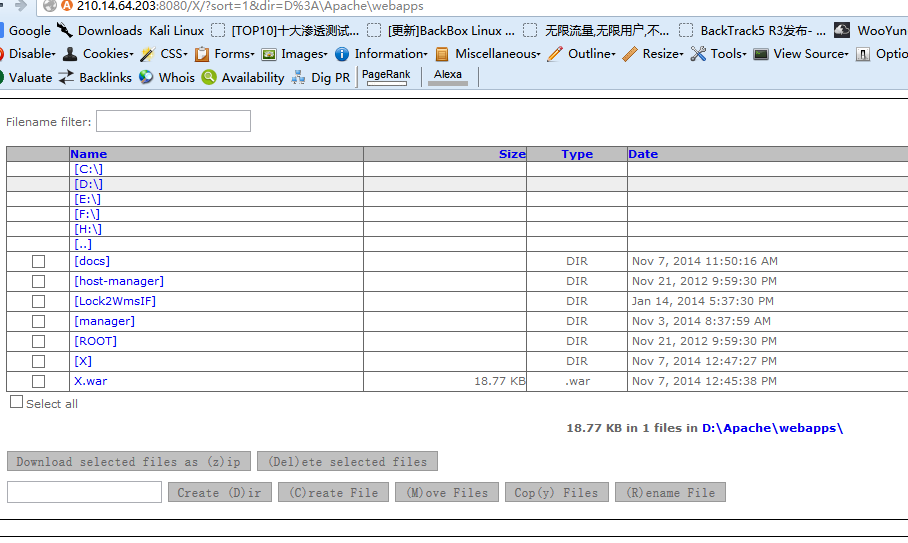Open the Miscellaneous dropdown label
908x543 pixels.
[x=498, y=54]
